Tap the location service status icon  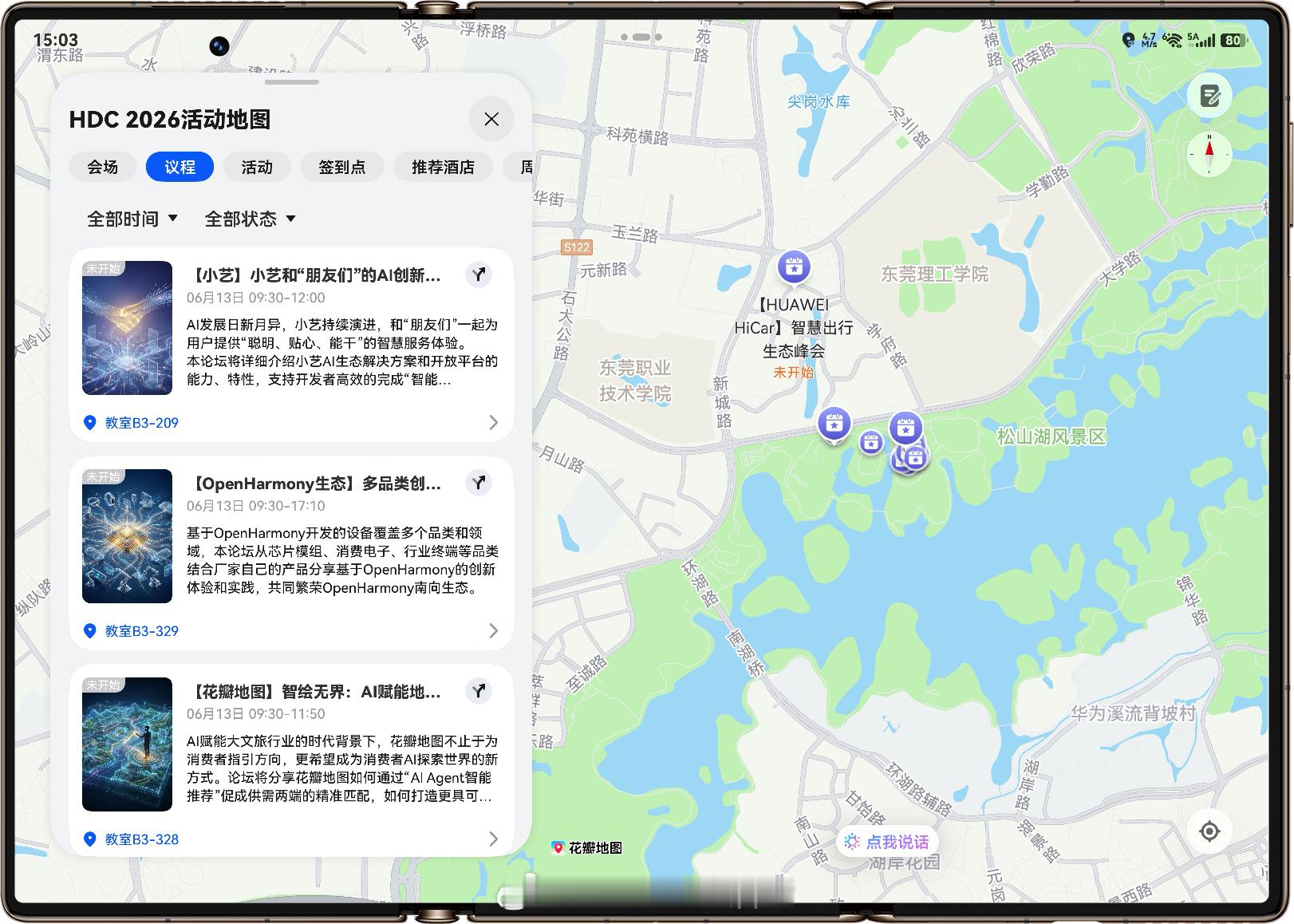coord(1128,40)
